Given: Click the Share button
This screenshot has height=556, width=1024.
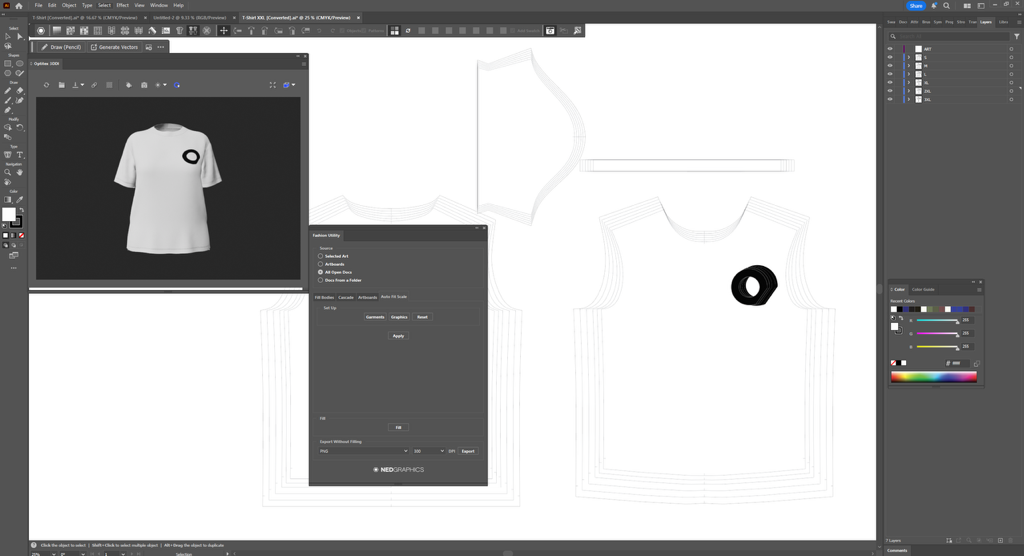Looking at the screenshot, I should coord(915,6).
